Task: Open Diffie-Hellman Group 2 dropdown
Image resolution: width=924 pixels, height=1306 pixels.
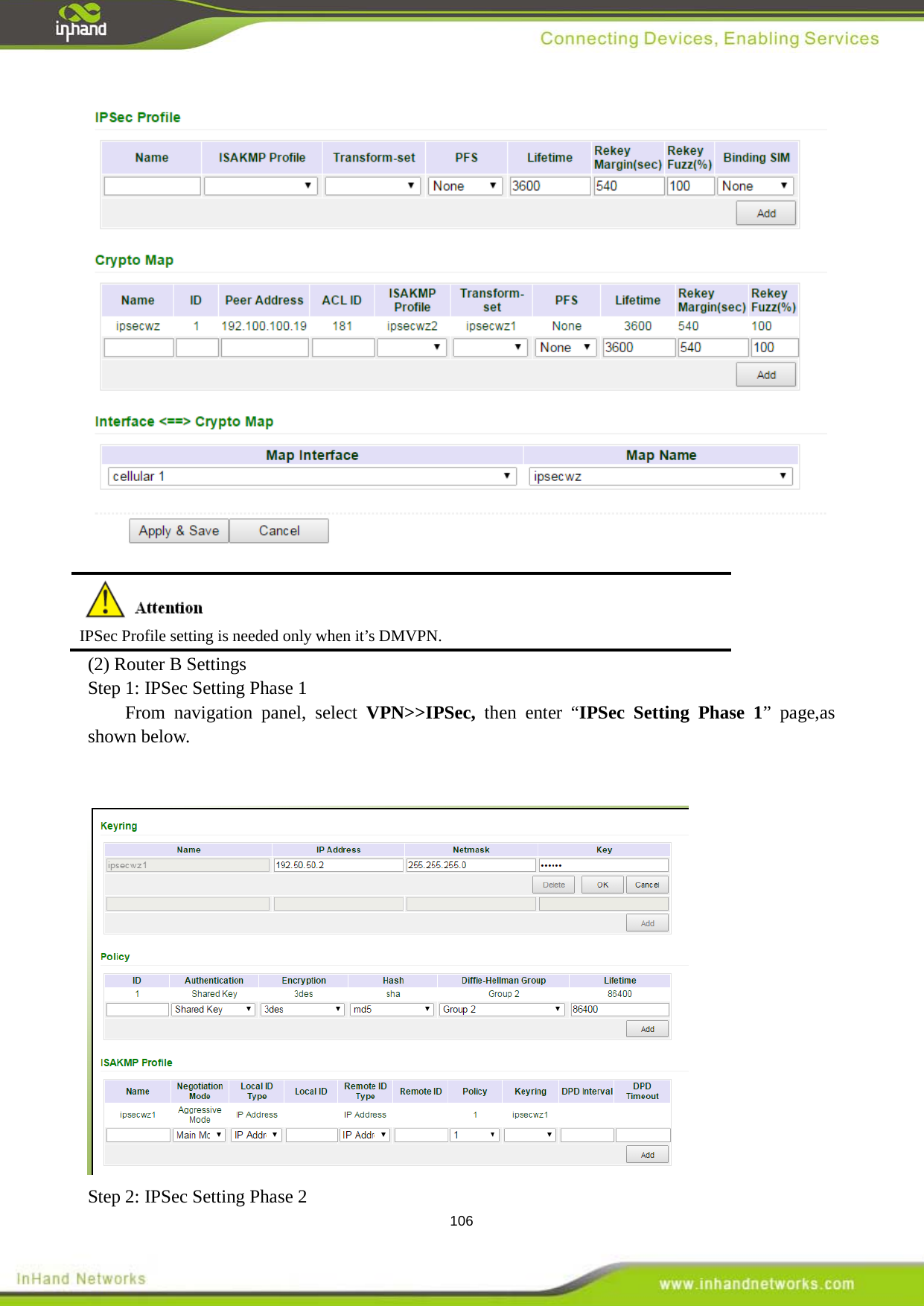Action: (503, 1009)
